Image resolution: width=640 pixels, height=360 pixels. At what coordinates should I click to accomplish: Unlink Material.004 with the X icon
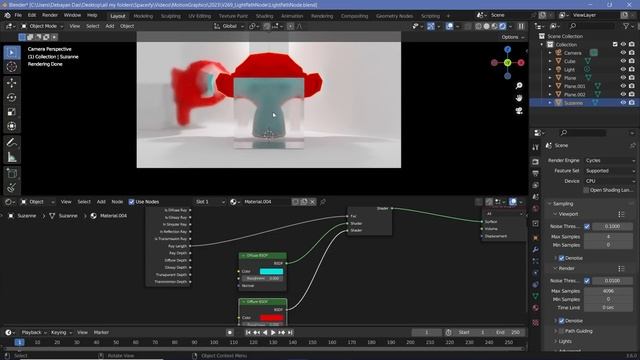(x=312, y=202)
